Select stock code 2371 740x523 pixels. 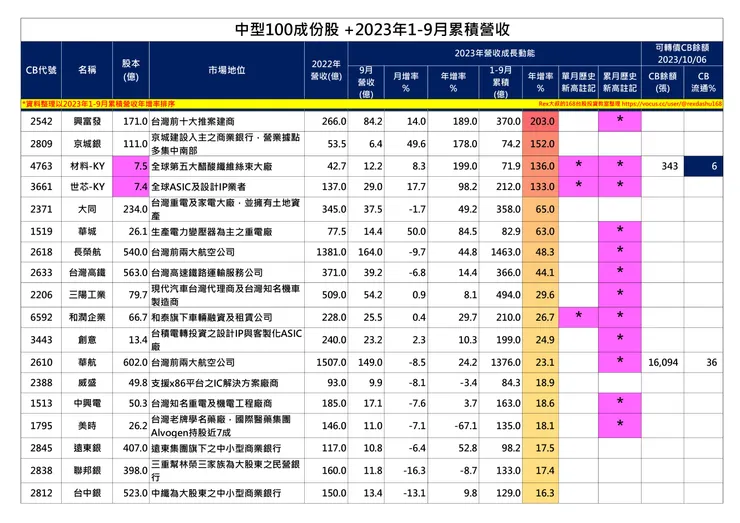(x=41, y=209)
